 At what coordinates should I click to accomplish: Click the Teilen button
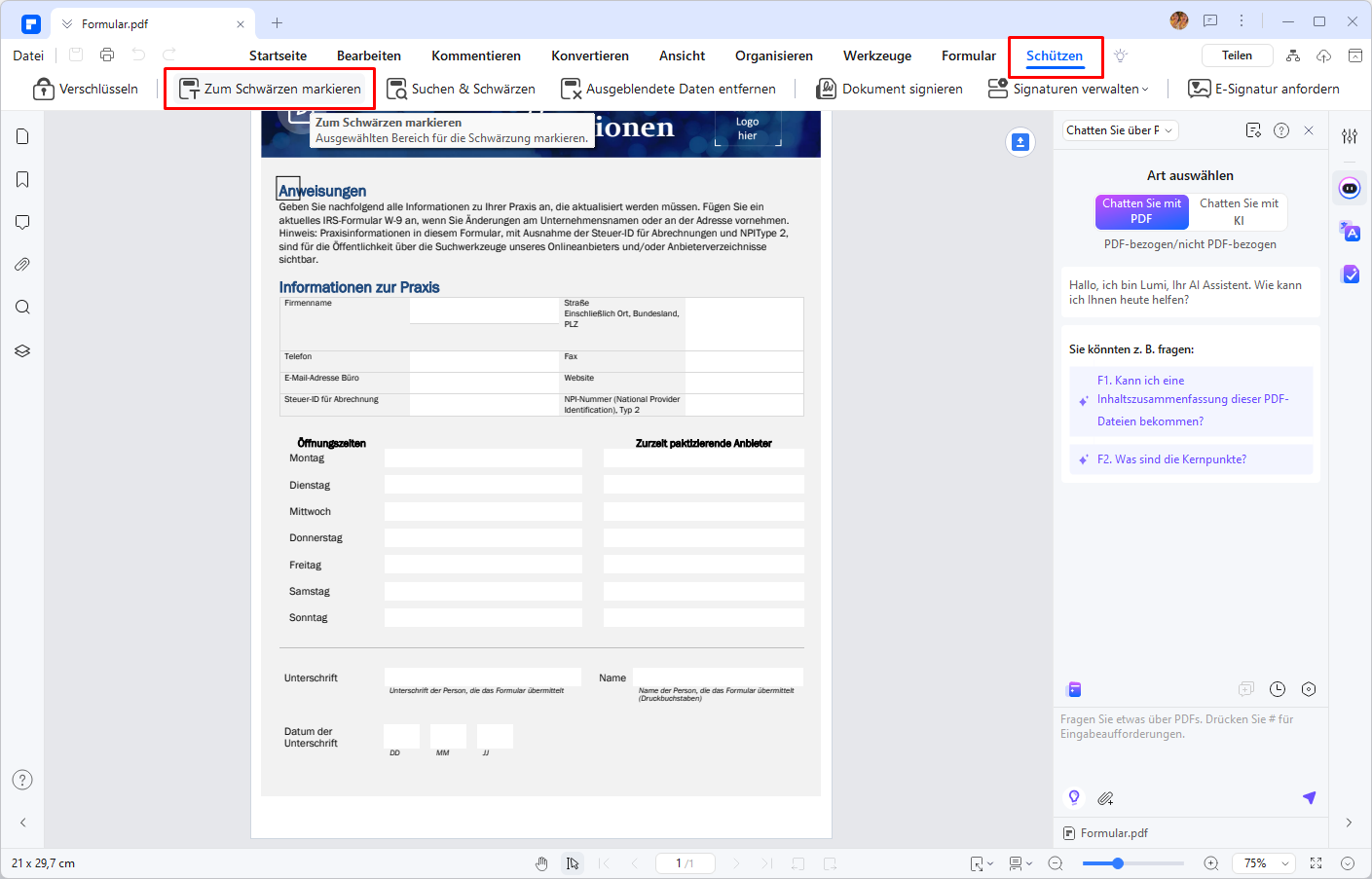point(1237,55)
